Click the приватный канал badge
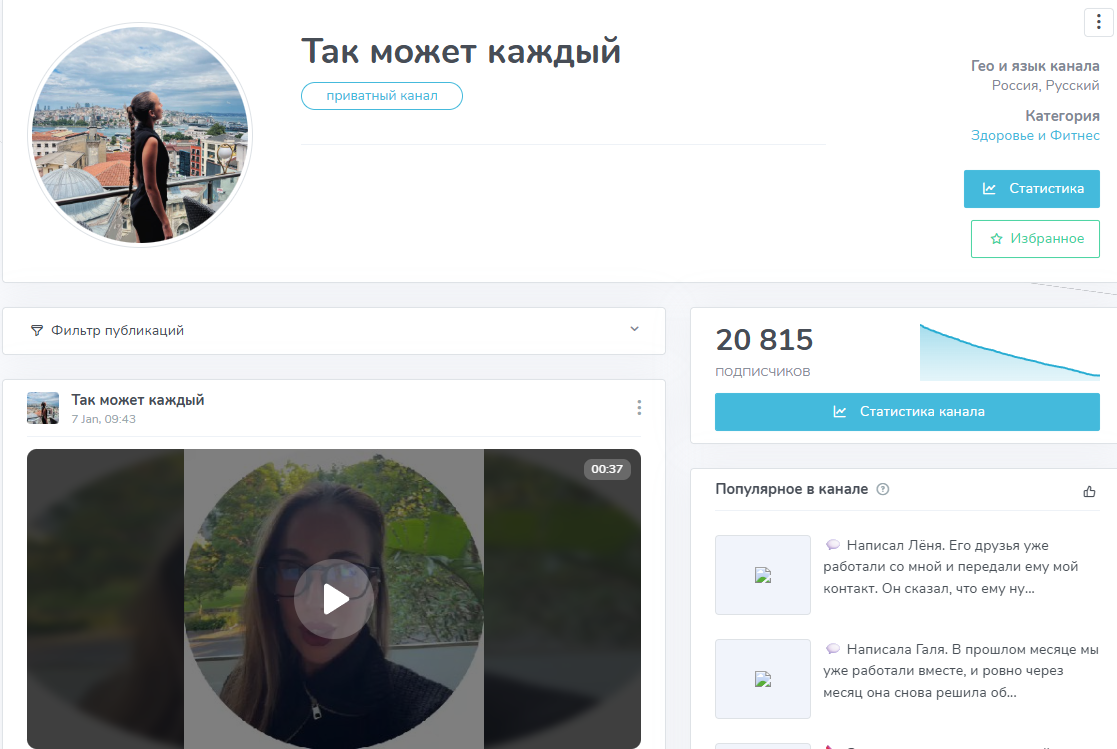The image size is (1117, 749). [381, 96]
